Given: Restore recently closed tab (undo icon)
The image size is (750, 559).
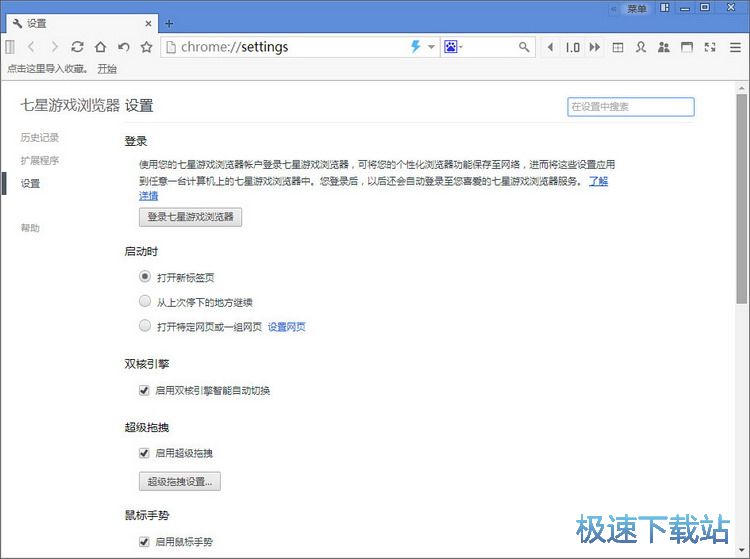Looking at the screenshot, I should point(123,47).
